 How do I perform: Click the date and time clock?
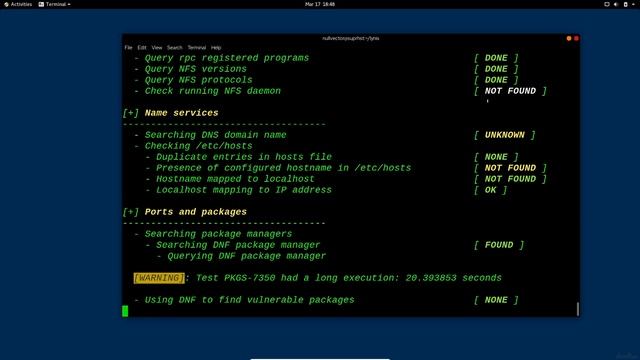pyautogui.click(x=320, y=4)
